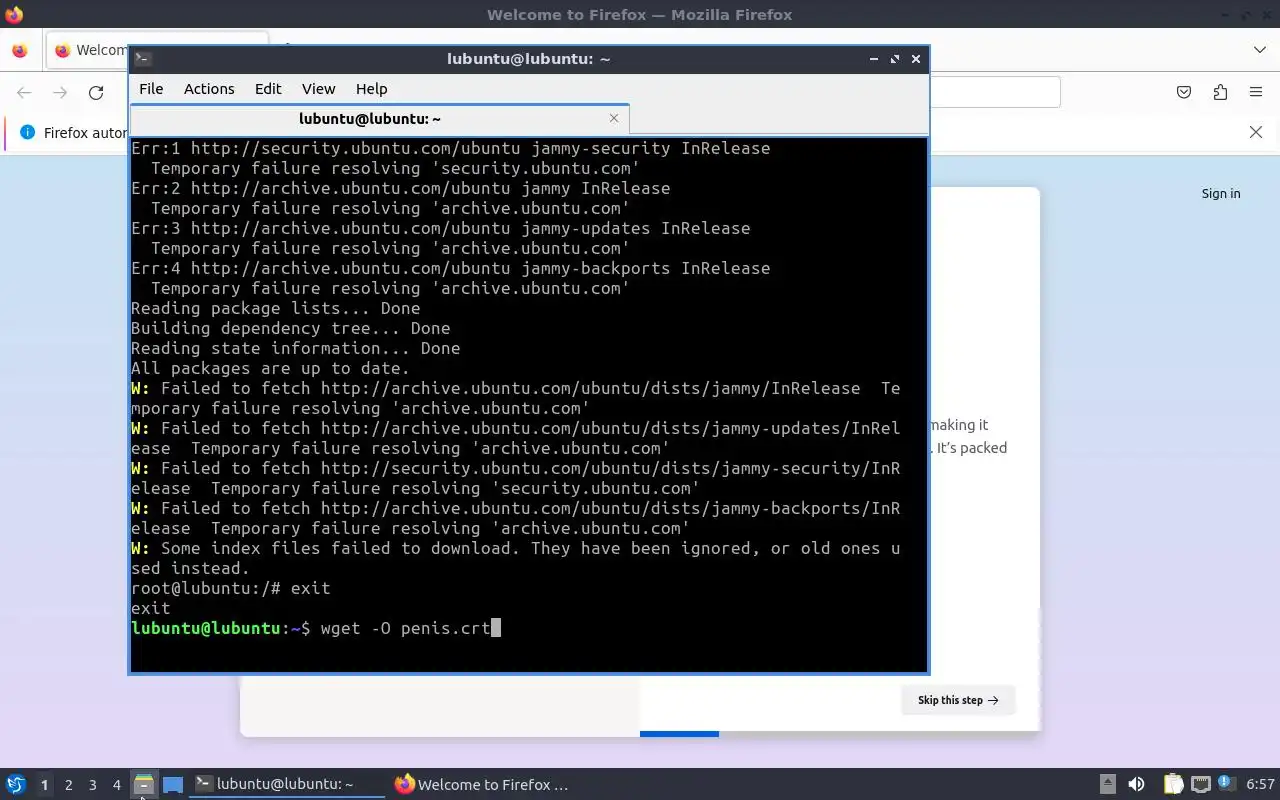The image size is (1280, 800).
Task: Click the Err:4 jammy-backports line
Action: (x=451, y=268)
